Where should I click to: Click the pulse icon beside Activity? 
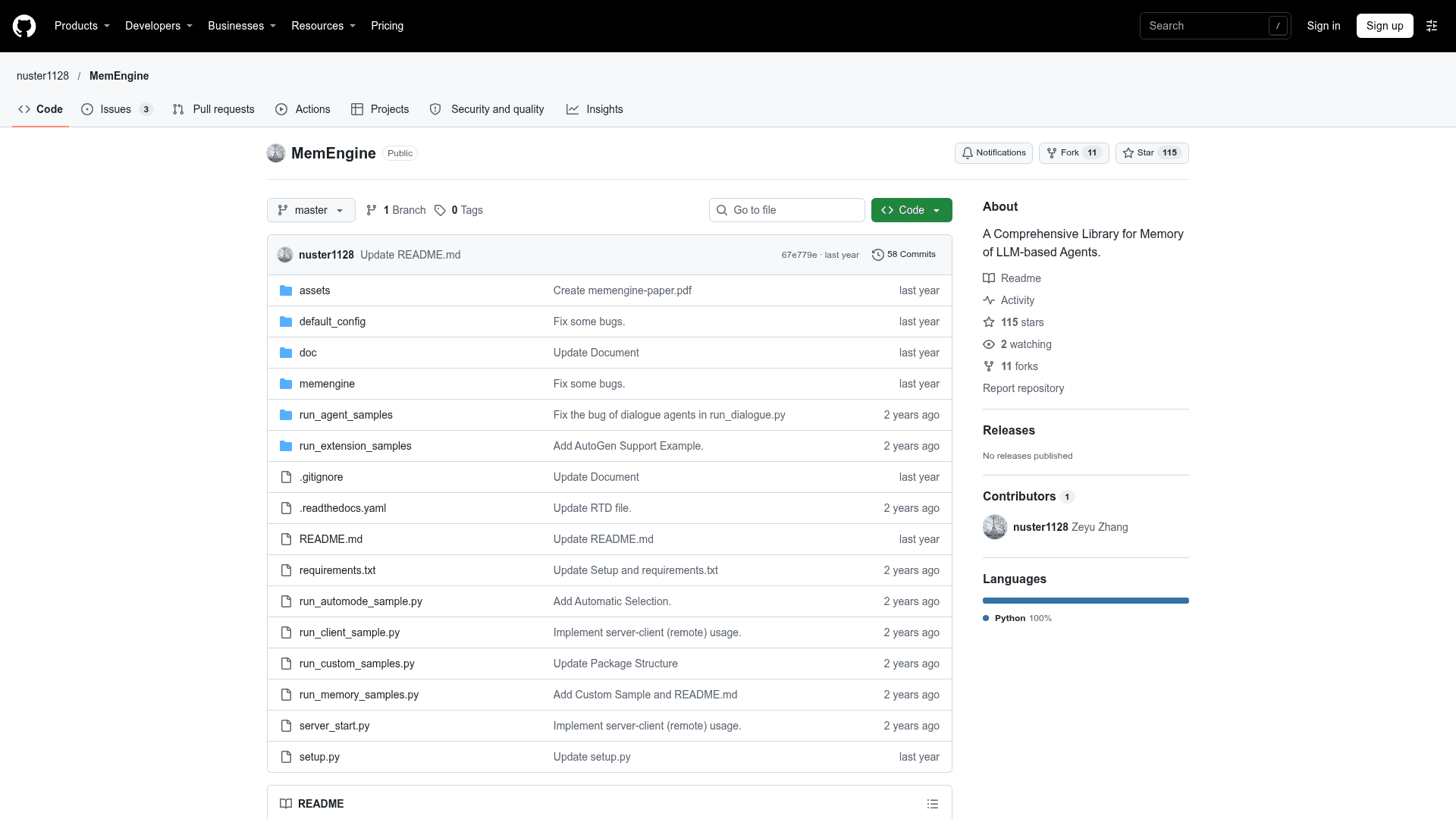[x=989, y=300]
